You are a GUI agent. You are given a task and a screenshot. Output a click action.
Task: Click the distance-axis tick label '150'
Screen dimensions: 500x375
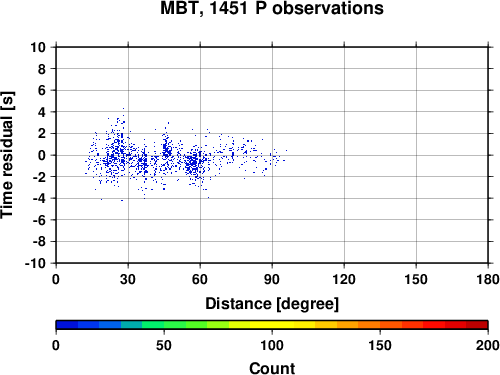point(416,279)
